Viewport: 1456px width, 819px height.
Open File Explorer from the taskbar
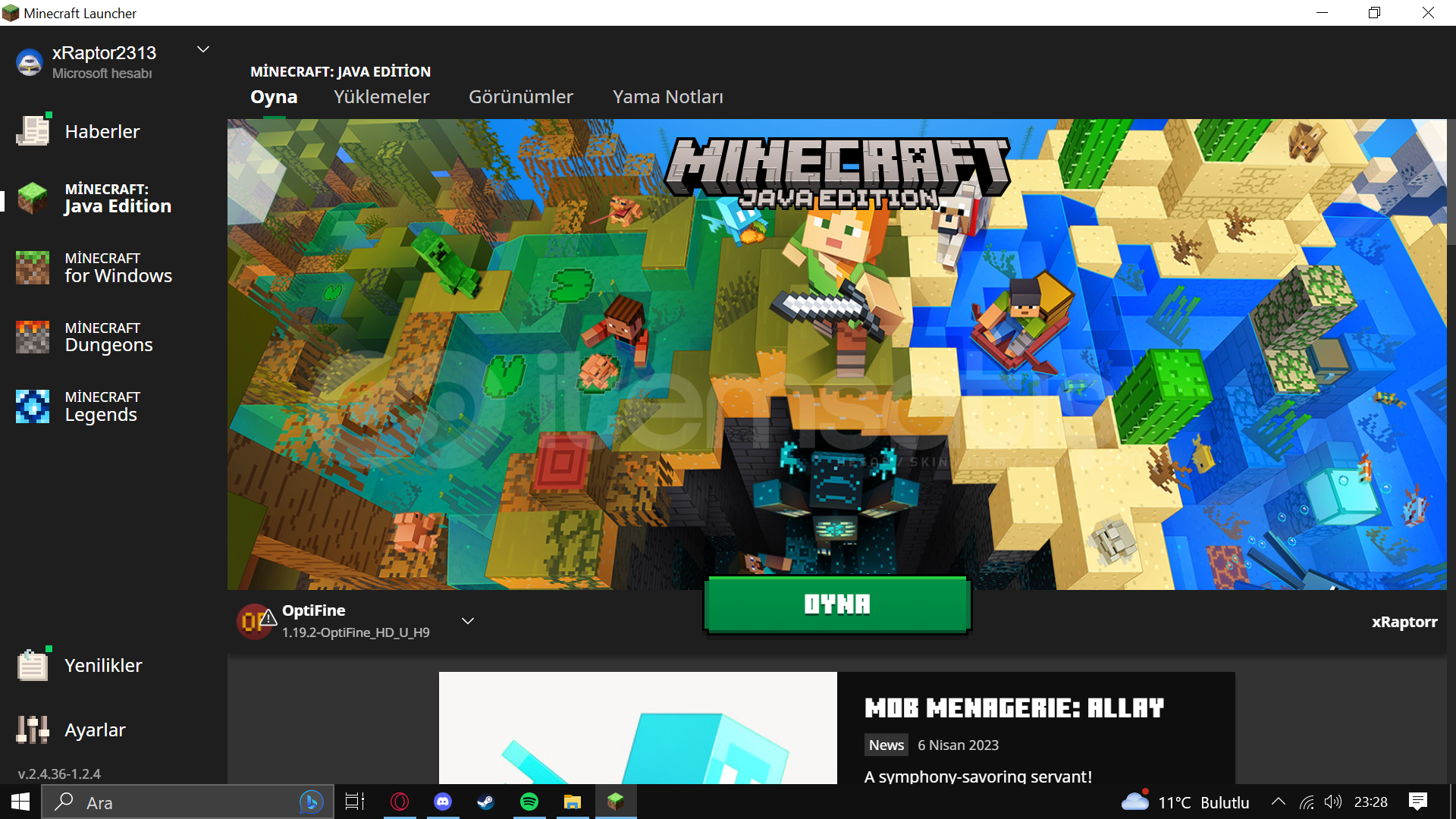tap(573, 802)
